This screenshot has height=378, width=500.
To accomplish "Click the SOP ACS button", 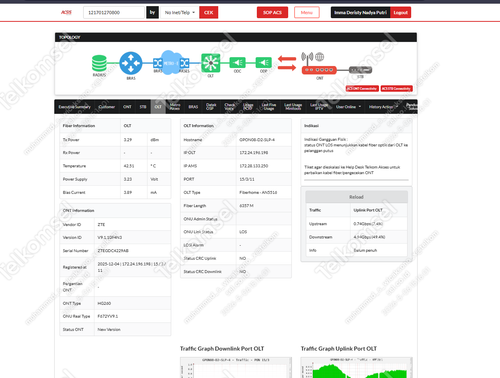I will pyautogui.click(x=272, y=13).
